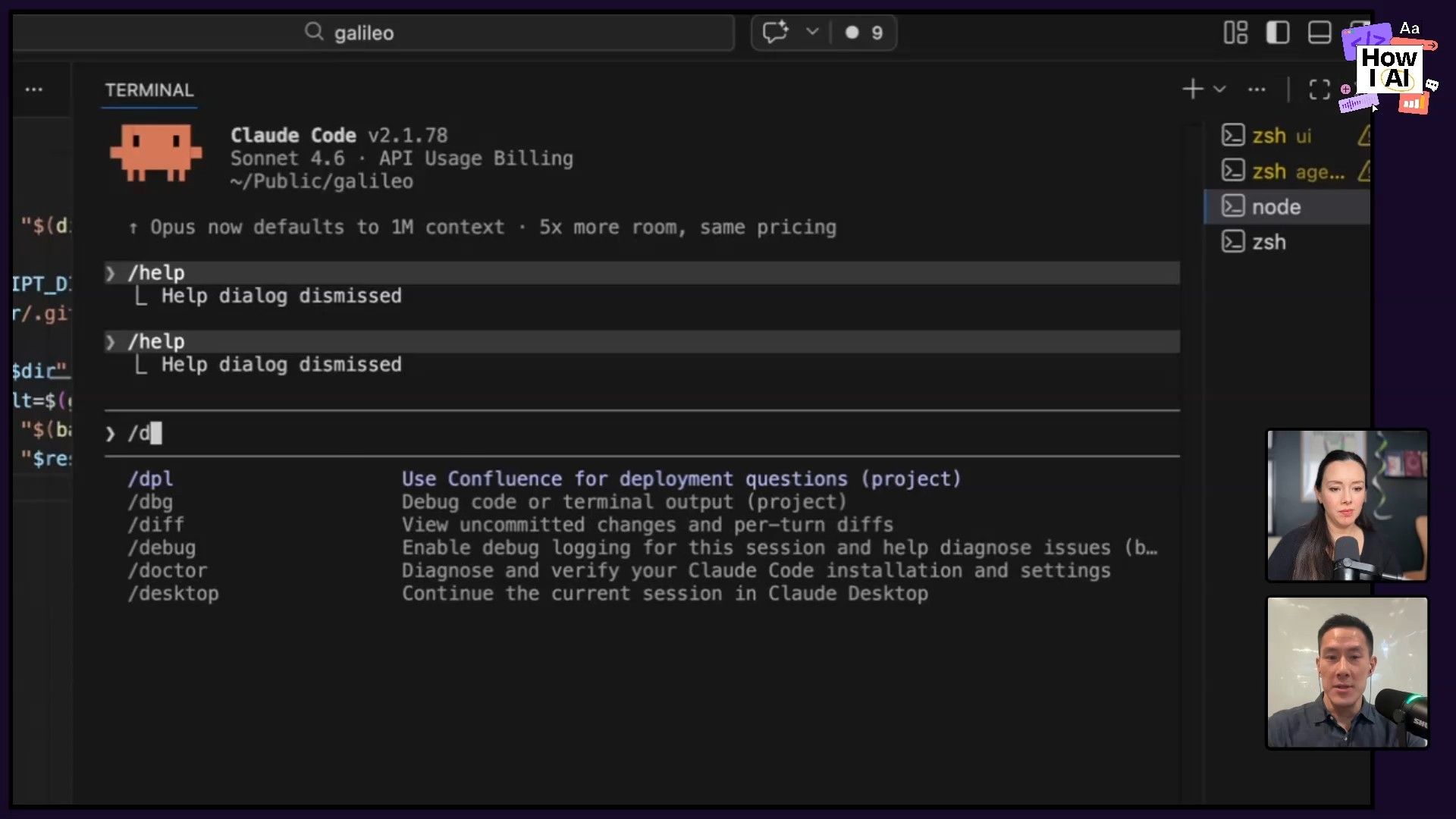Click 'Debug code or terminal output (project)' description
This screenshot has height=819, width=1456.
[x=624, y=501]
